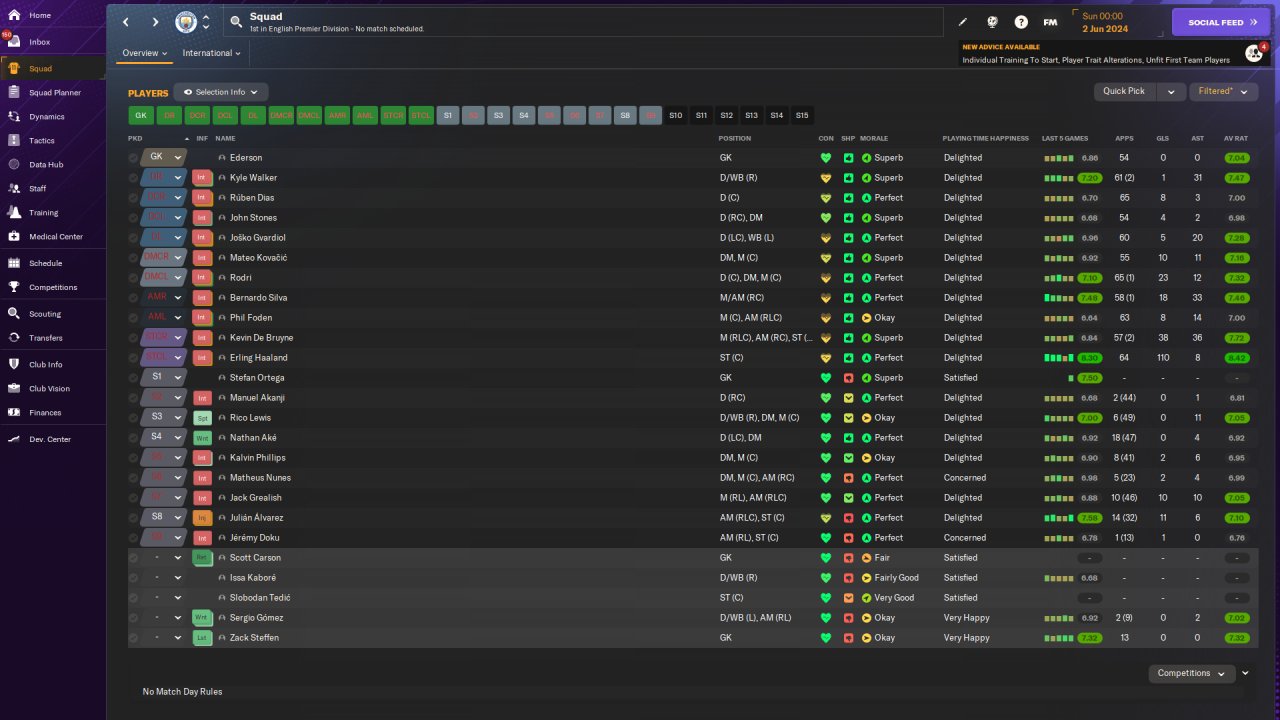The height and width of the screenshot is (720, 1280).
Task: Click Julián Álvarez's Inj status badge
Action: coord(202,518)
